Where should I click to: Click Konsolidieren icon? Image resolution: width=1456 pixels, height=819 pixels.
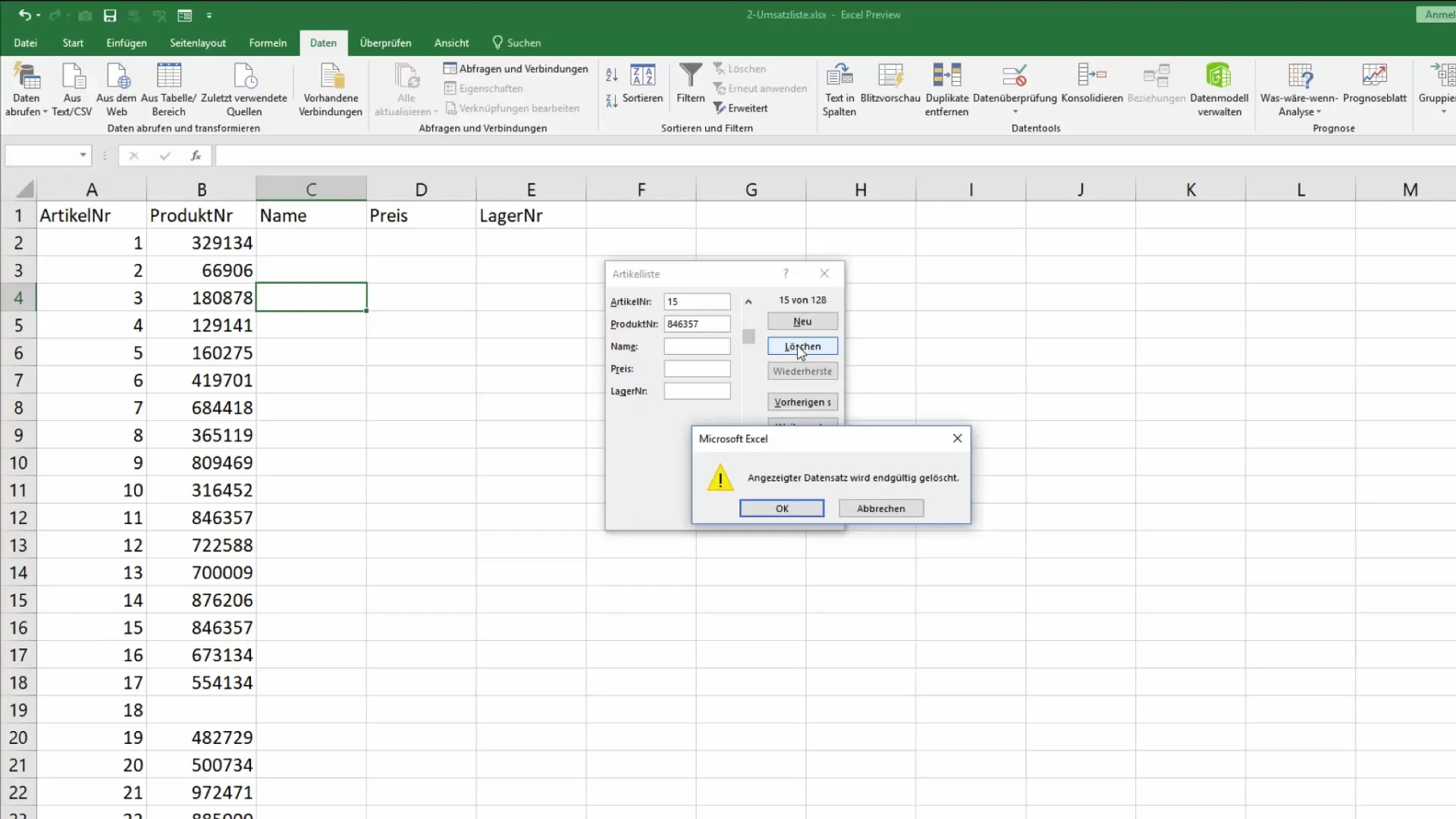tap(1092, 83)
